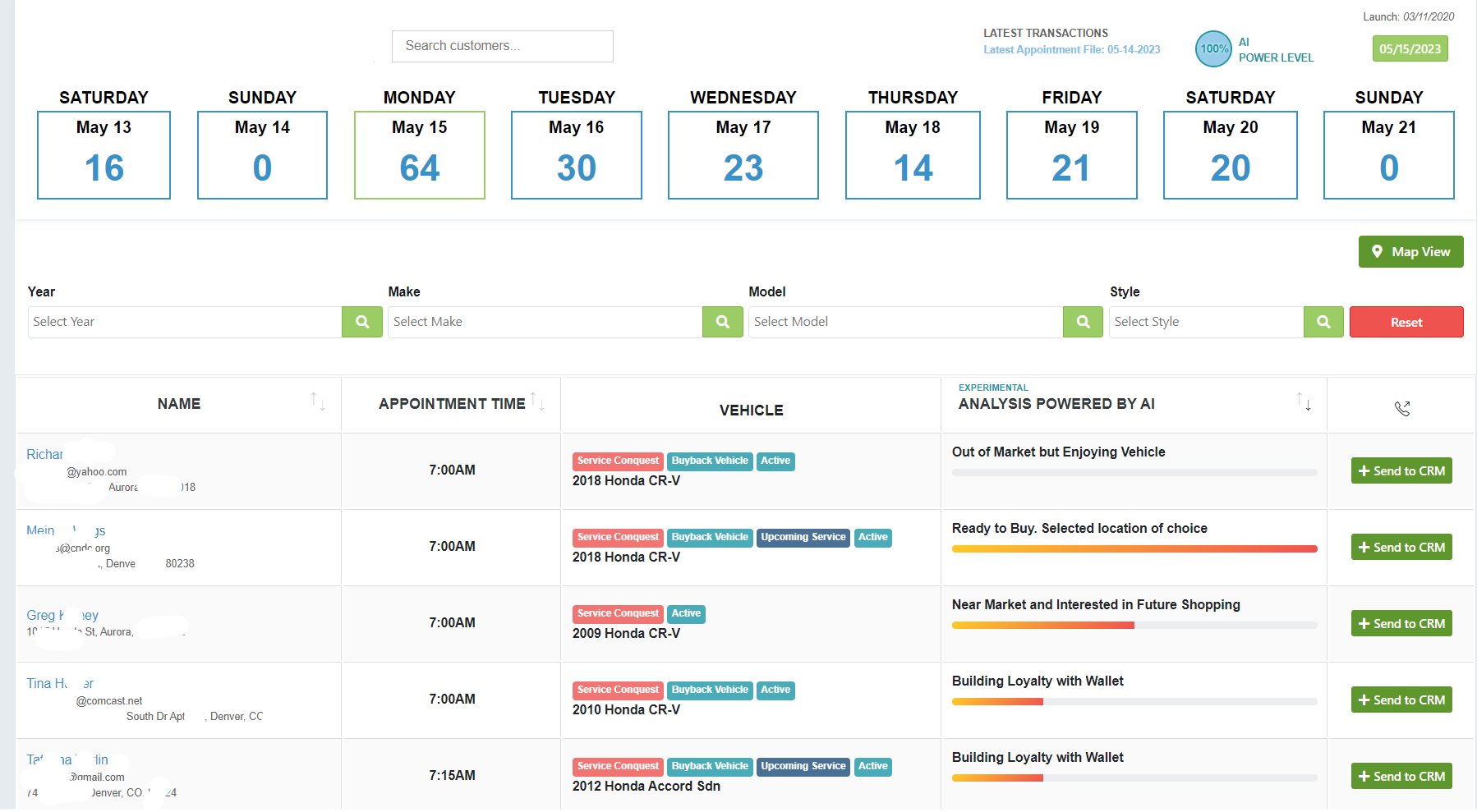
Task: Click the Ready to Buy progress bar
Action: [1134, 548]
